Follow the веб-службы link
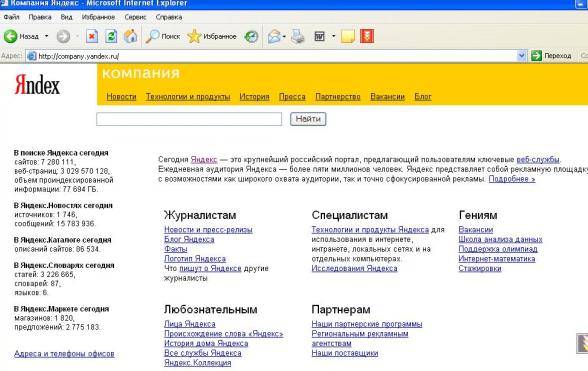 coord(538,159)
